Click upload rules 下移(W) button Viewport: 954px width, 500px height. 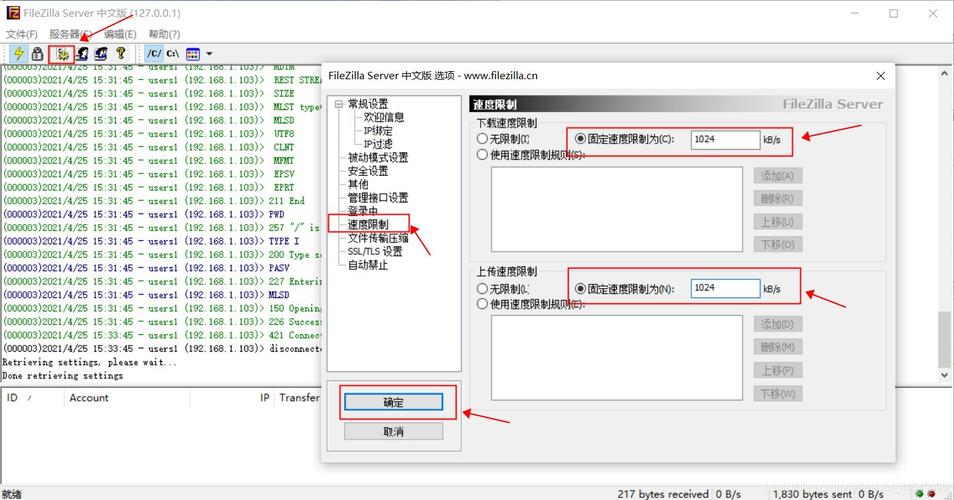[778, 394]
